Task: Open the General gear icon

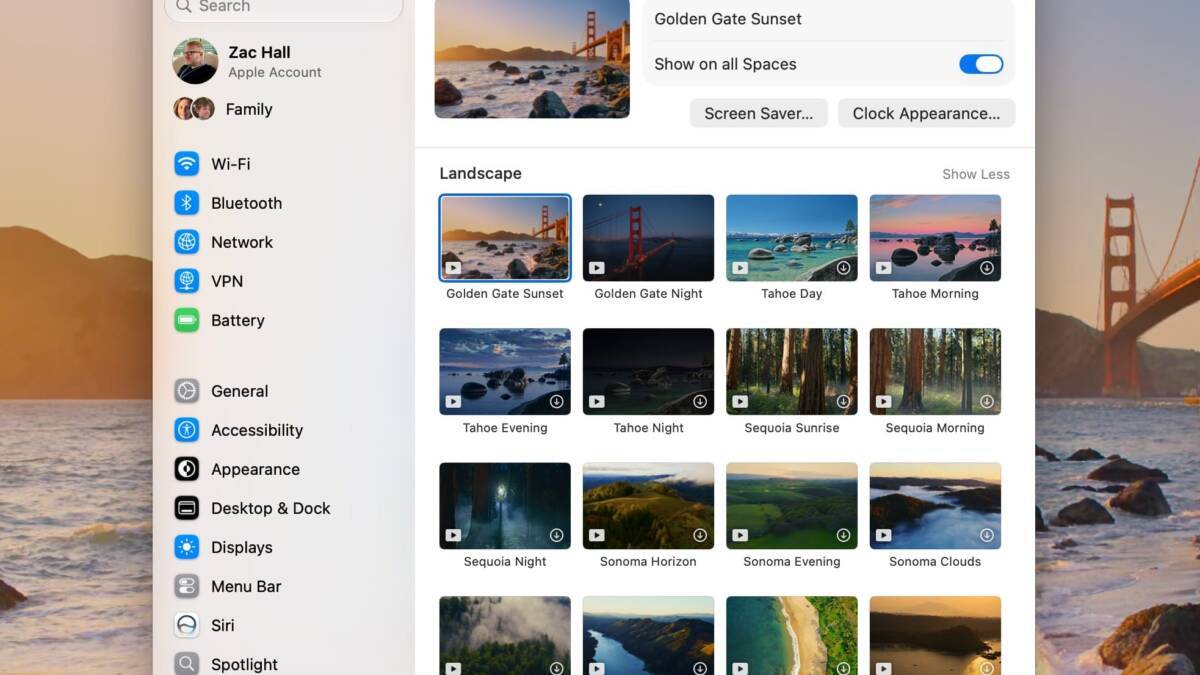Action: pyautogui.click(x=187, y=391)
